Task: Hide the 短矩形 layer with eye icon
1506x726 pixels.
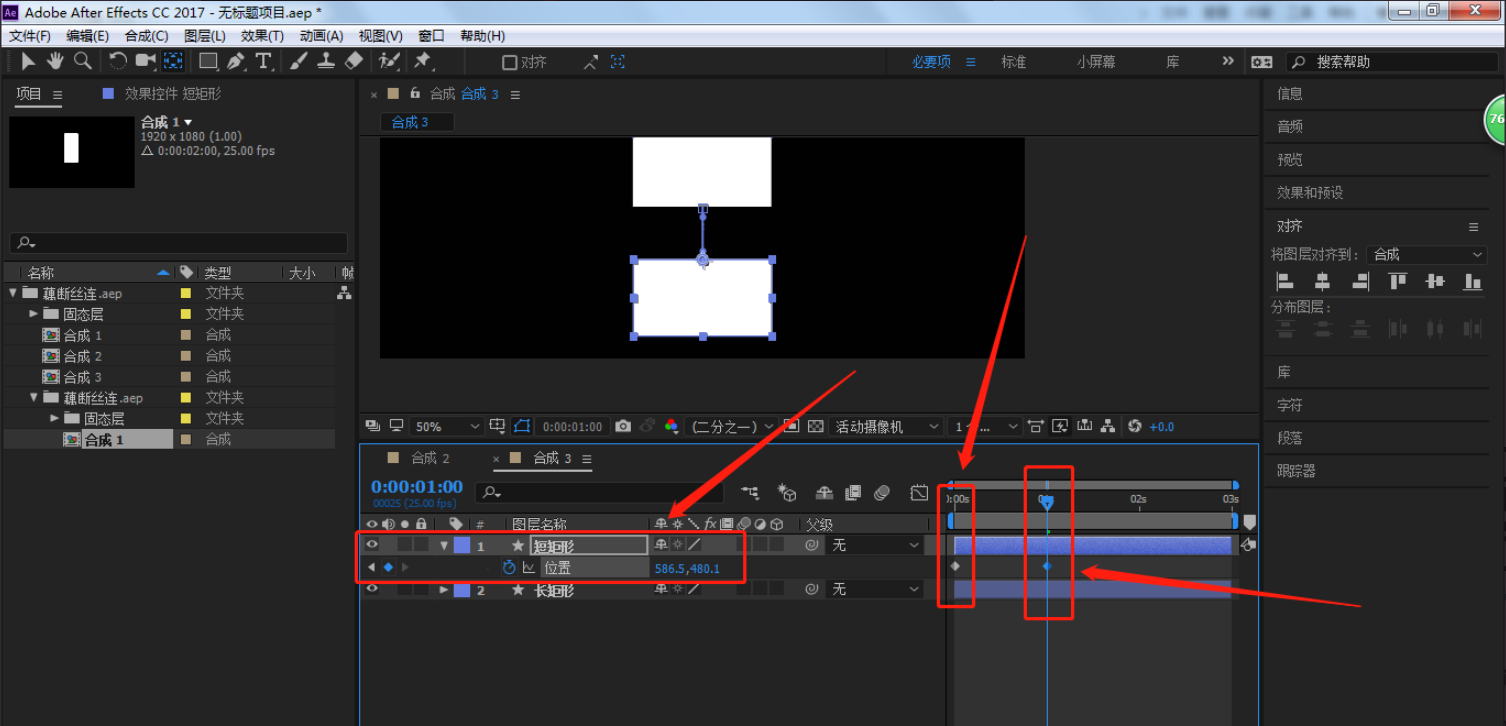Action: click(372, 545)
